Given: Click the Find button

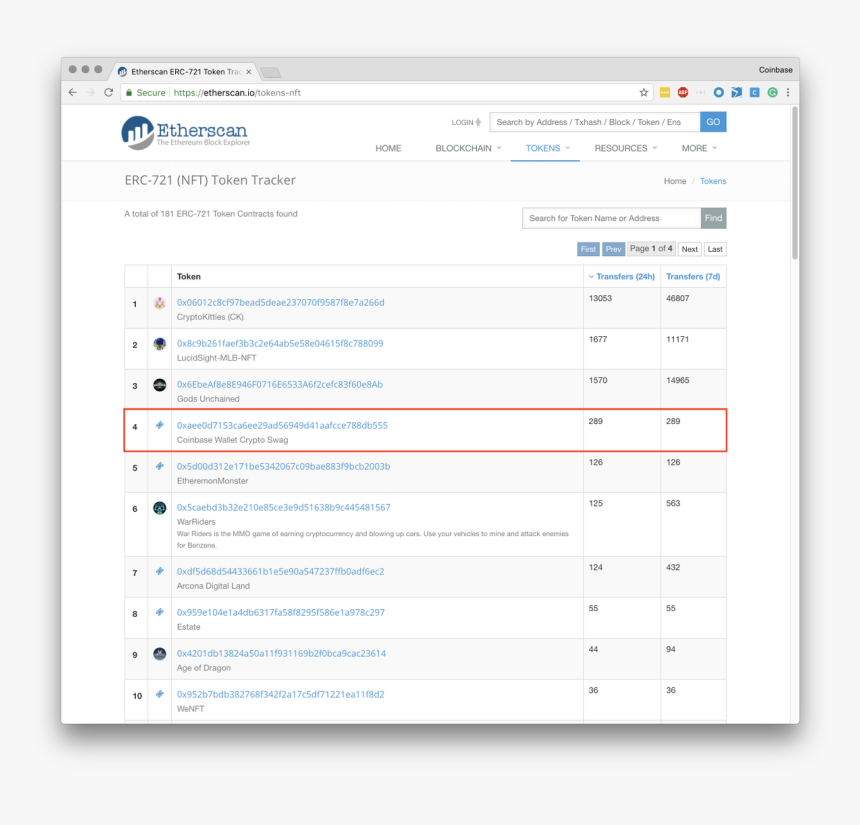Looking at the screenshot, I should pyautogui.click(x=714, y=218).
